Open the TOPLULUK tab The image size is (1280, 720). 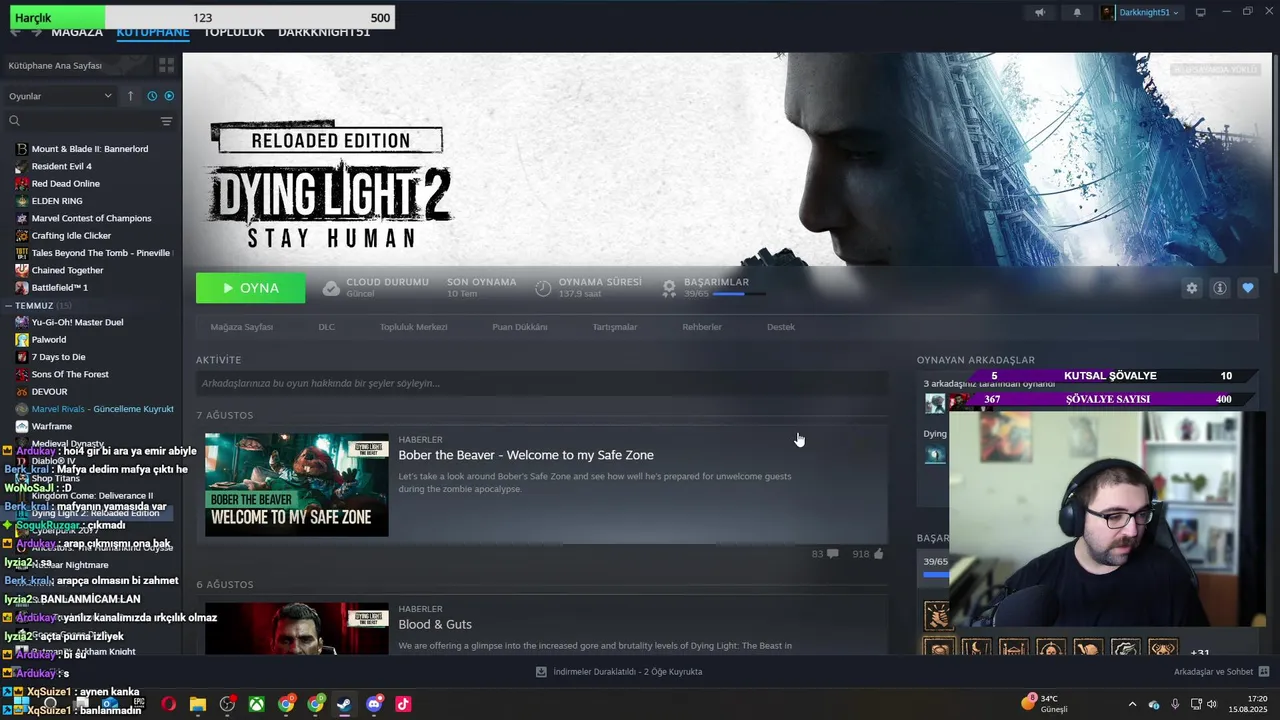[x=234, y=33]
